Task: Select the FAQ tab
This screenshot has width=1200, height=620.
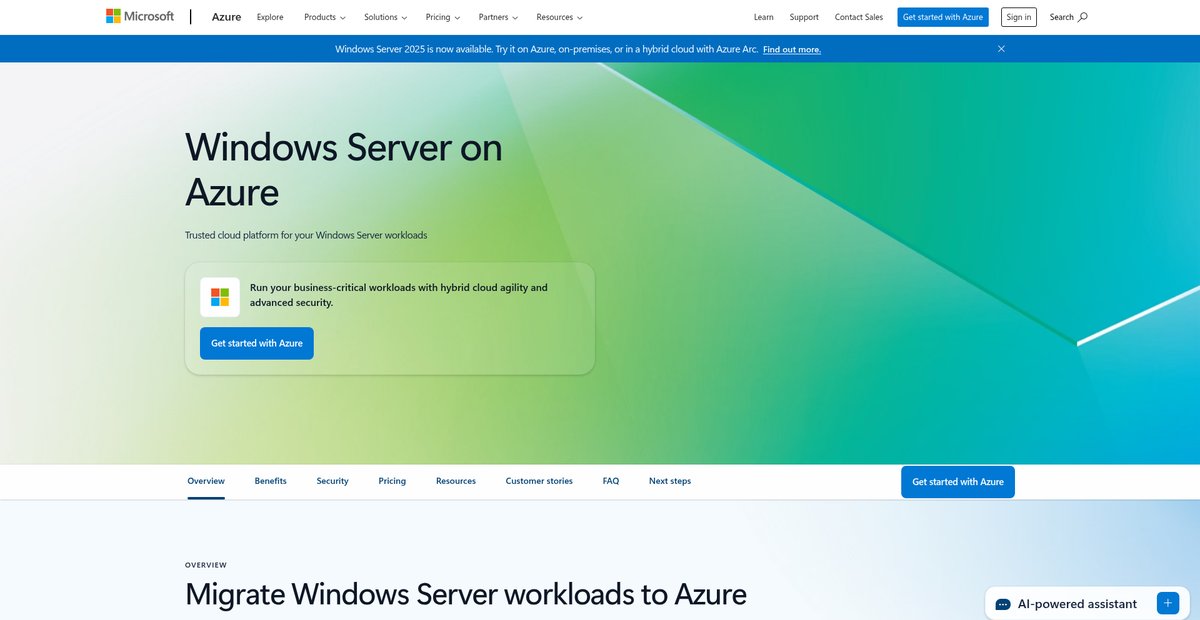Action: coord(611,481)
